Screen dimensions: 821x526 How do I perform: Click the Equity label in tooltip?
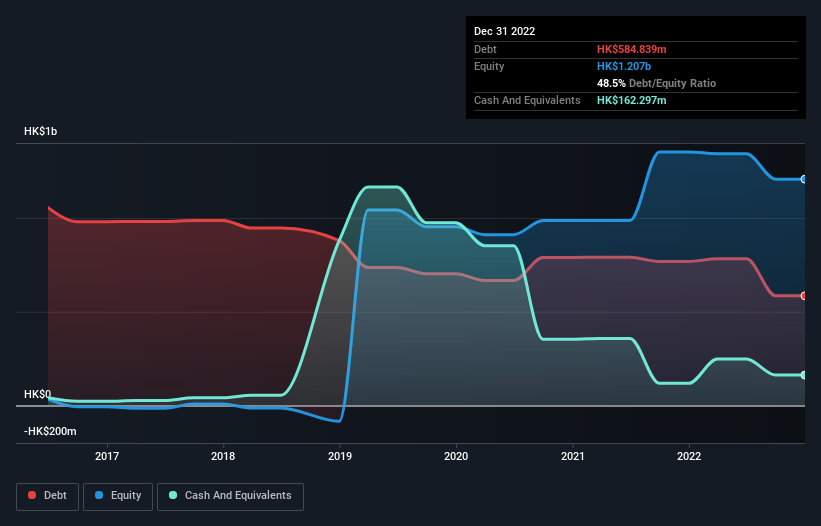pos(489,66)
